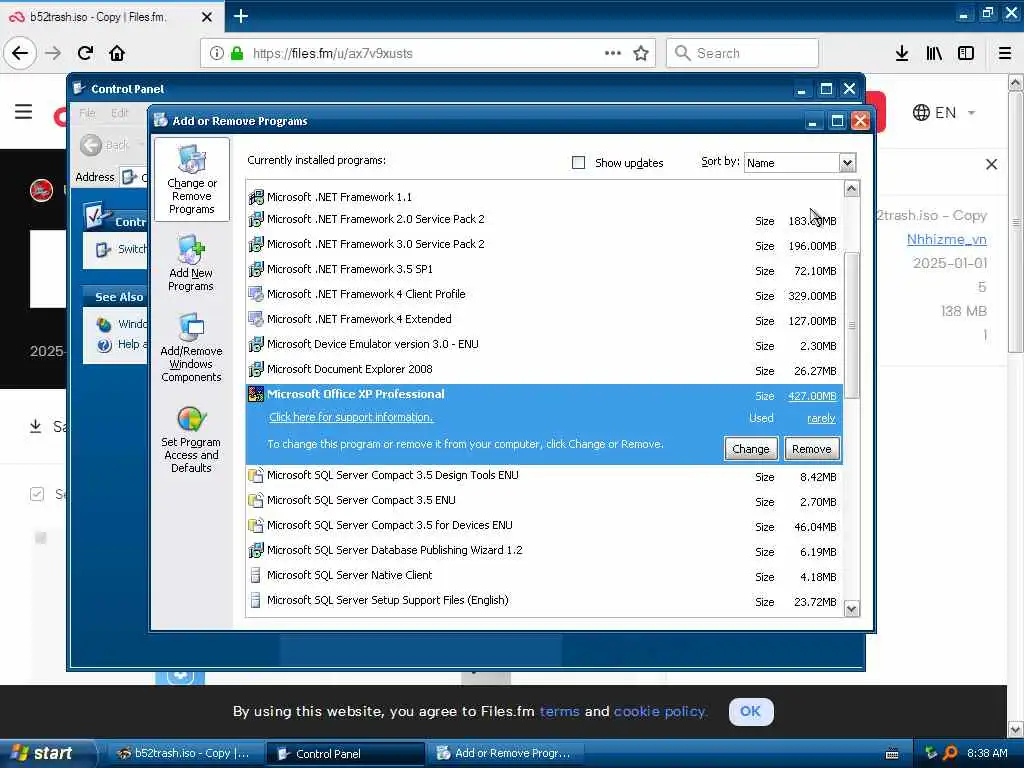Click Microsoft .NET Framework 1.1 icon
This screenshot has width=1024, height=768.
tap(256, 197)
